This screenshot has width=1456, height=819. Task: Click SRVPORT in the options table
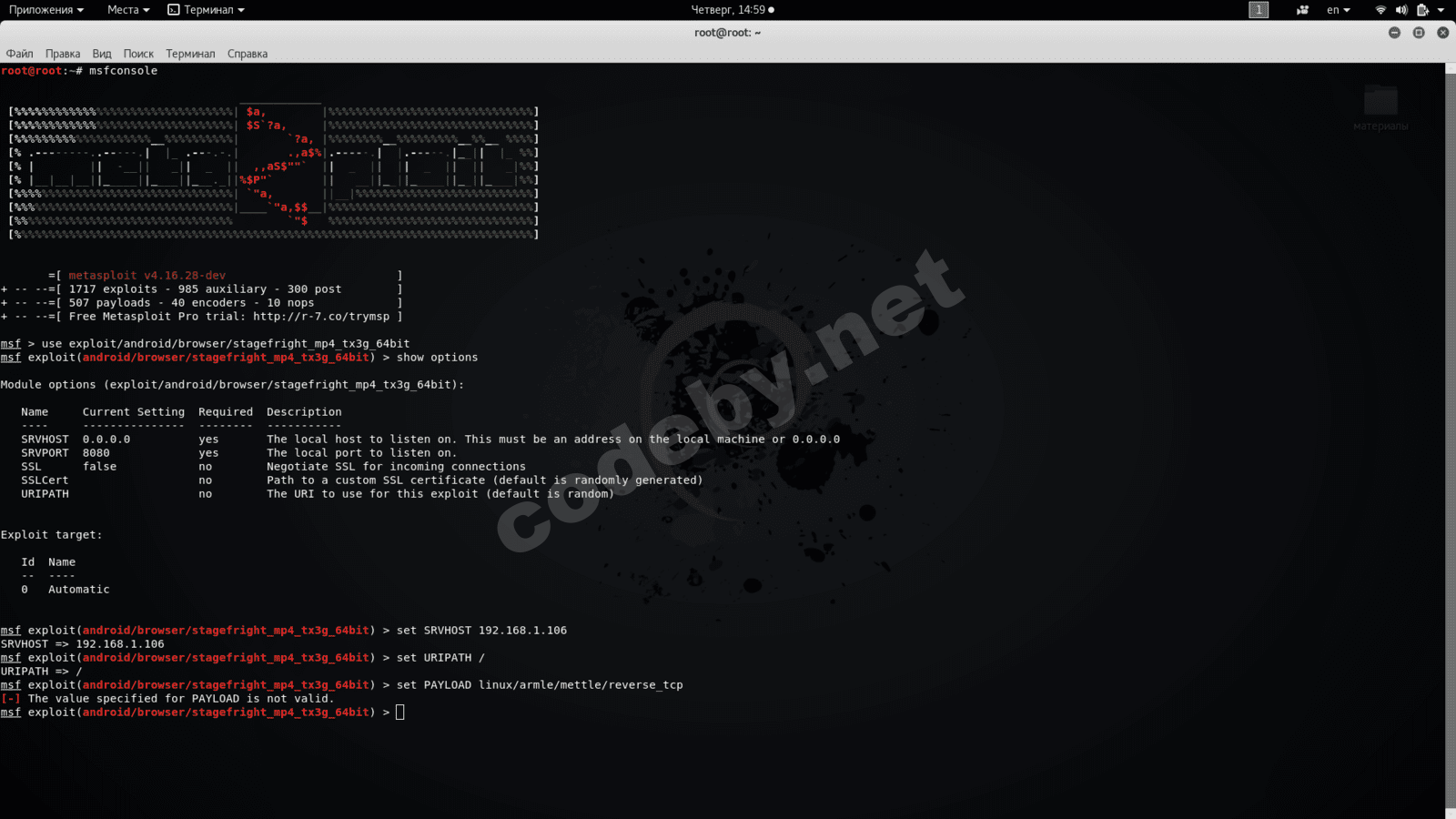[x=45, y=453]
